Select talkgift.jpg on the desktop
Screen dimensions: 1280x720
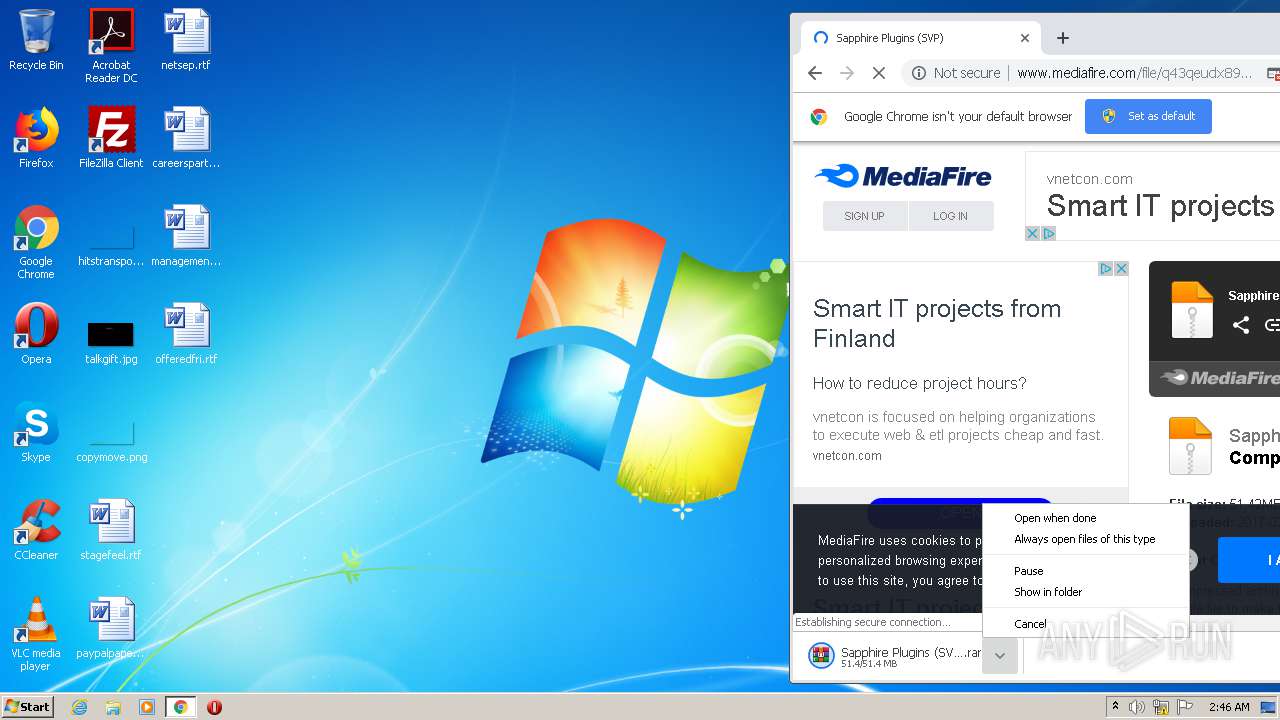[111, 340]
